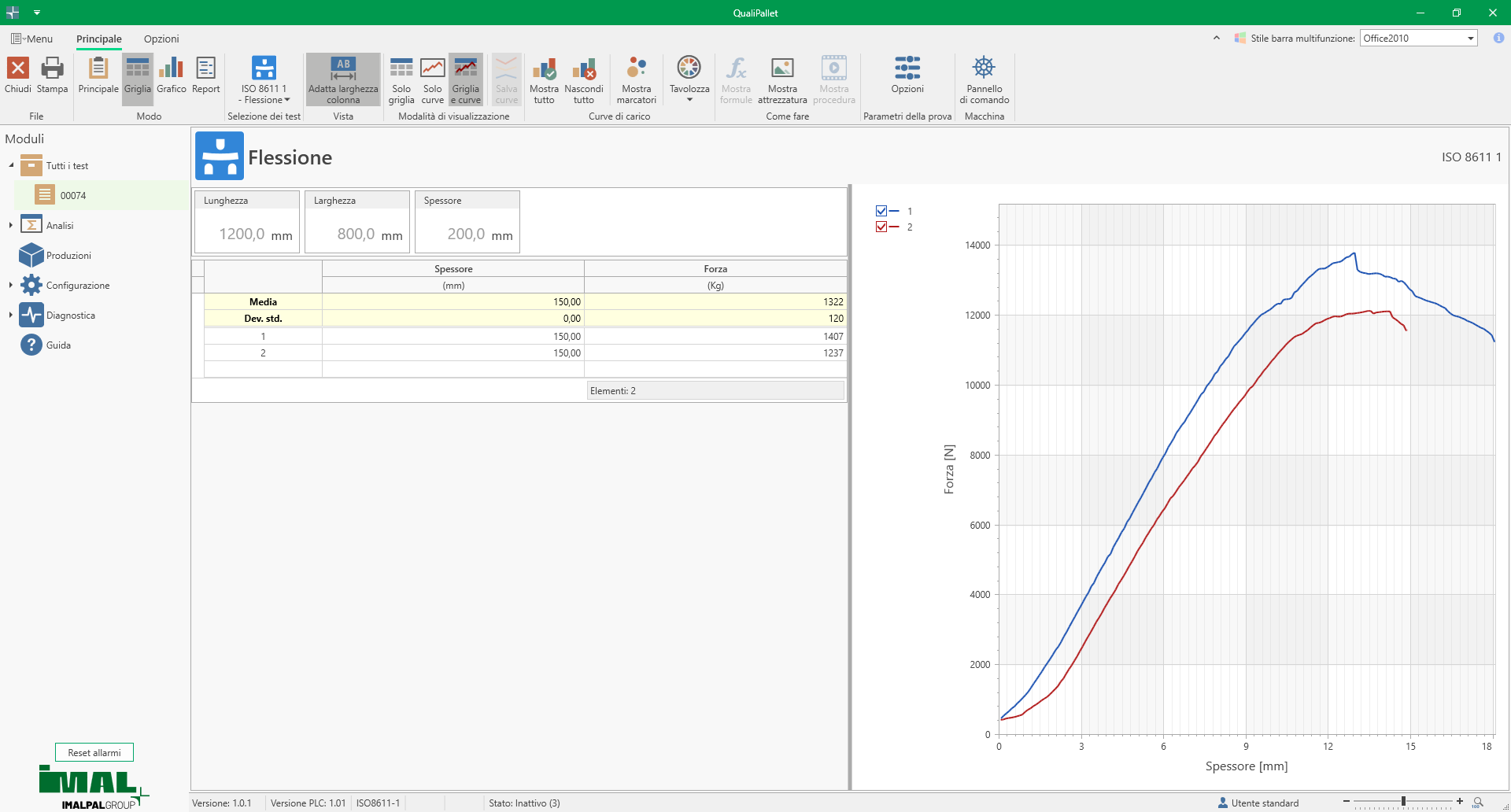
Task: Open the ribbon style Office2010 dropdown
Action: point(1470,39)
